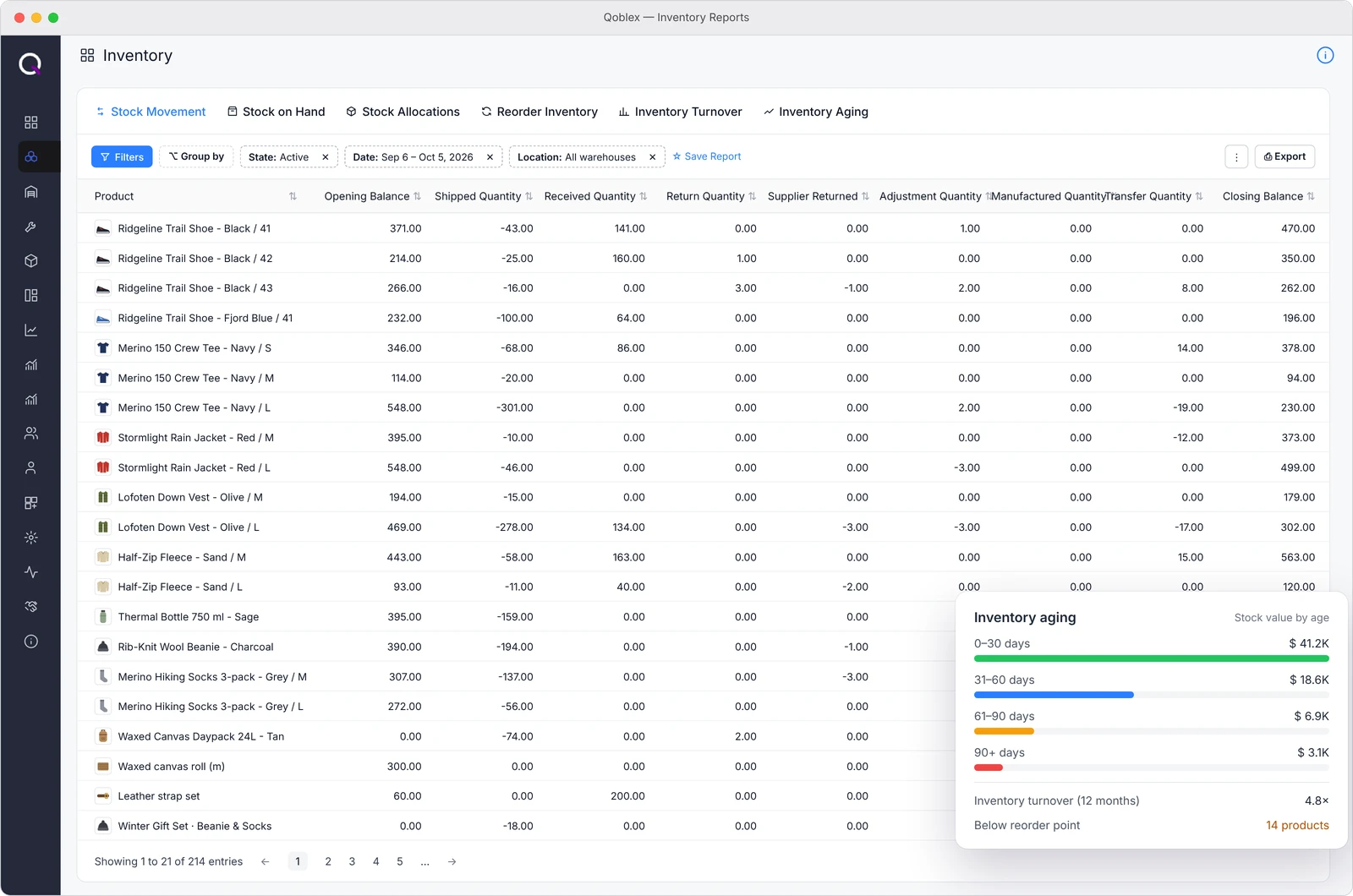Open the dashboard grid icon in sidebar

coord(31,123)
